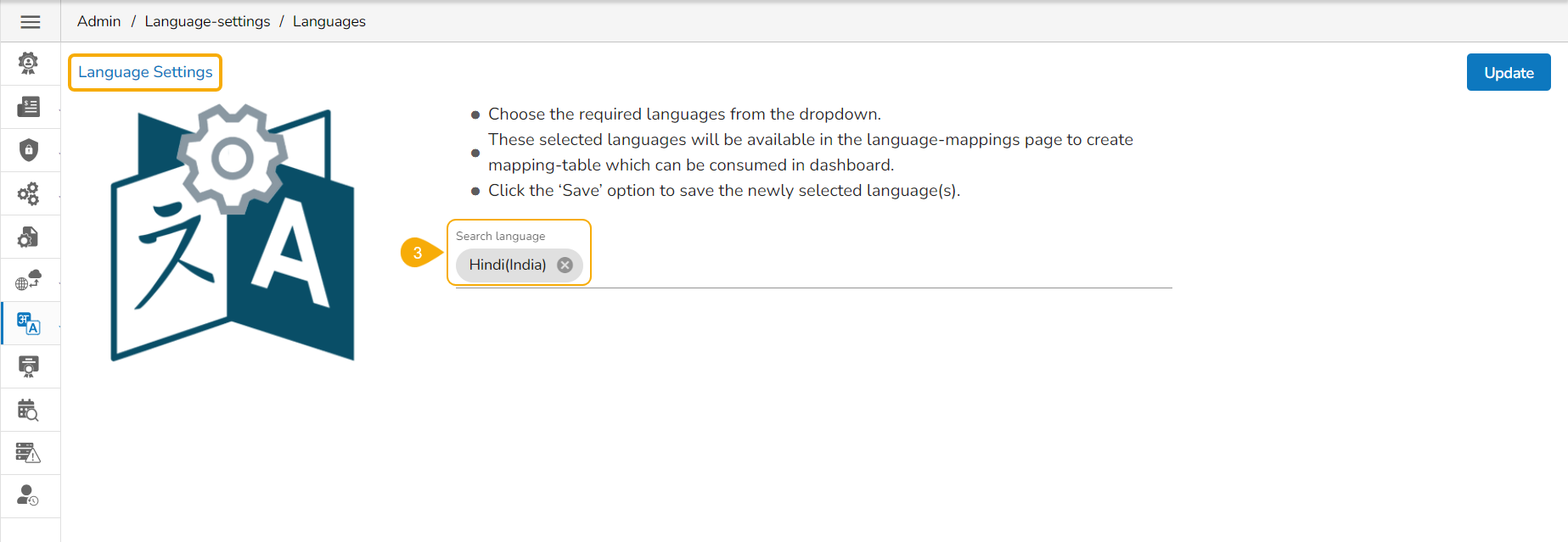Select the multiple gears configuration icon
1568x542 pixels.
click(29, 193)
